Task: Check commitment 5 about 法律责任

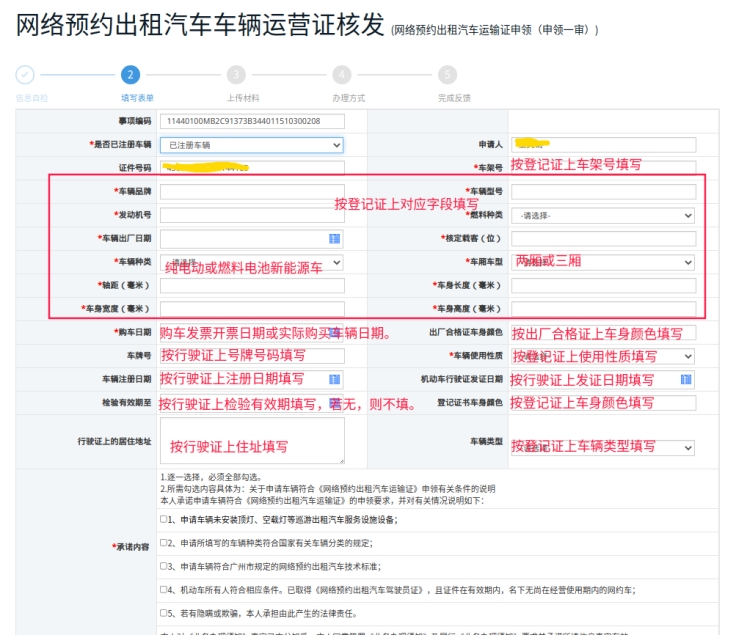Action: (164, 613)
